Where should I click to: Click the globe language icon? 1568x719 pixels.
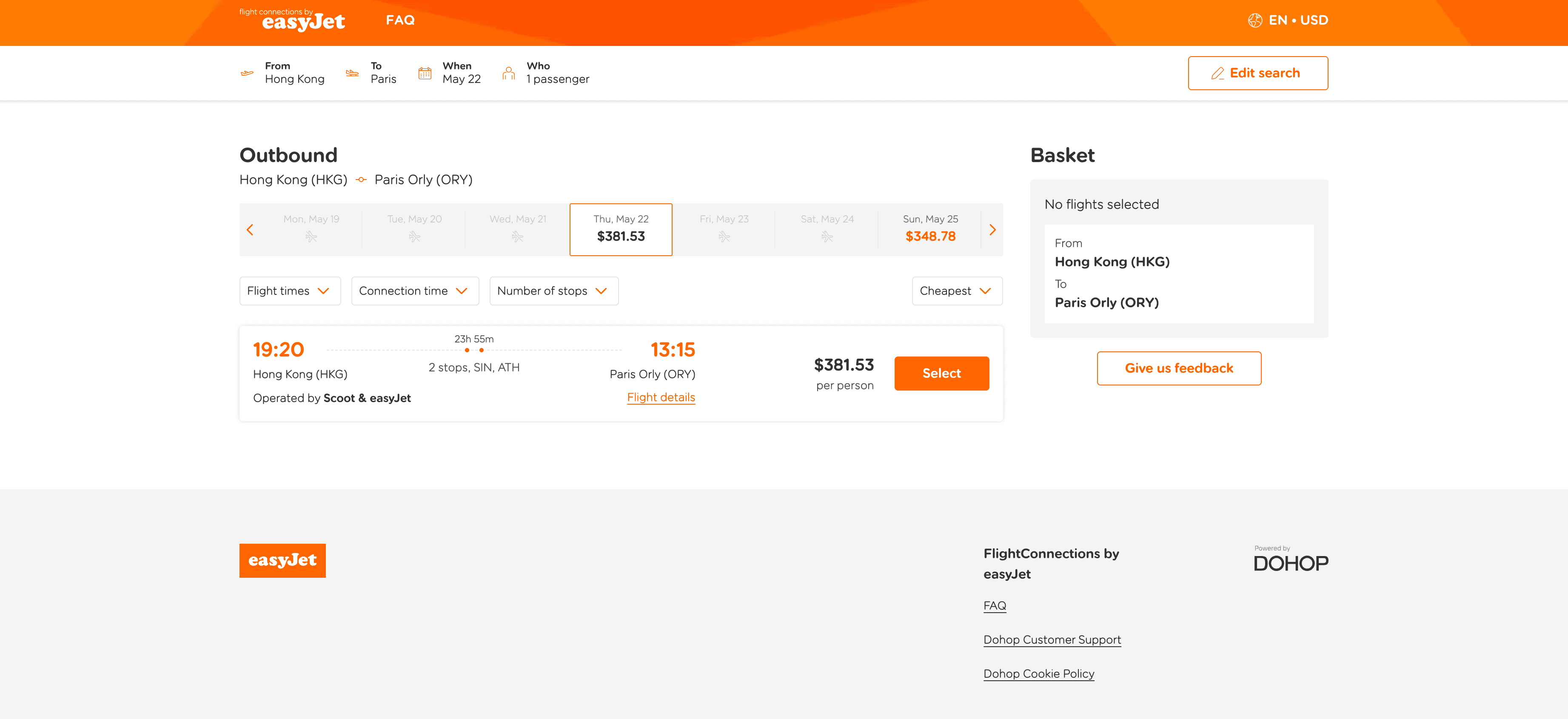tap(1254, 21)
